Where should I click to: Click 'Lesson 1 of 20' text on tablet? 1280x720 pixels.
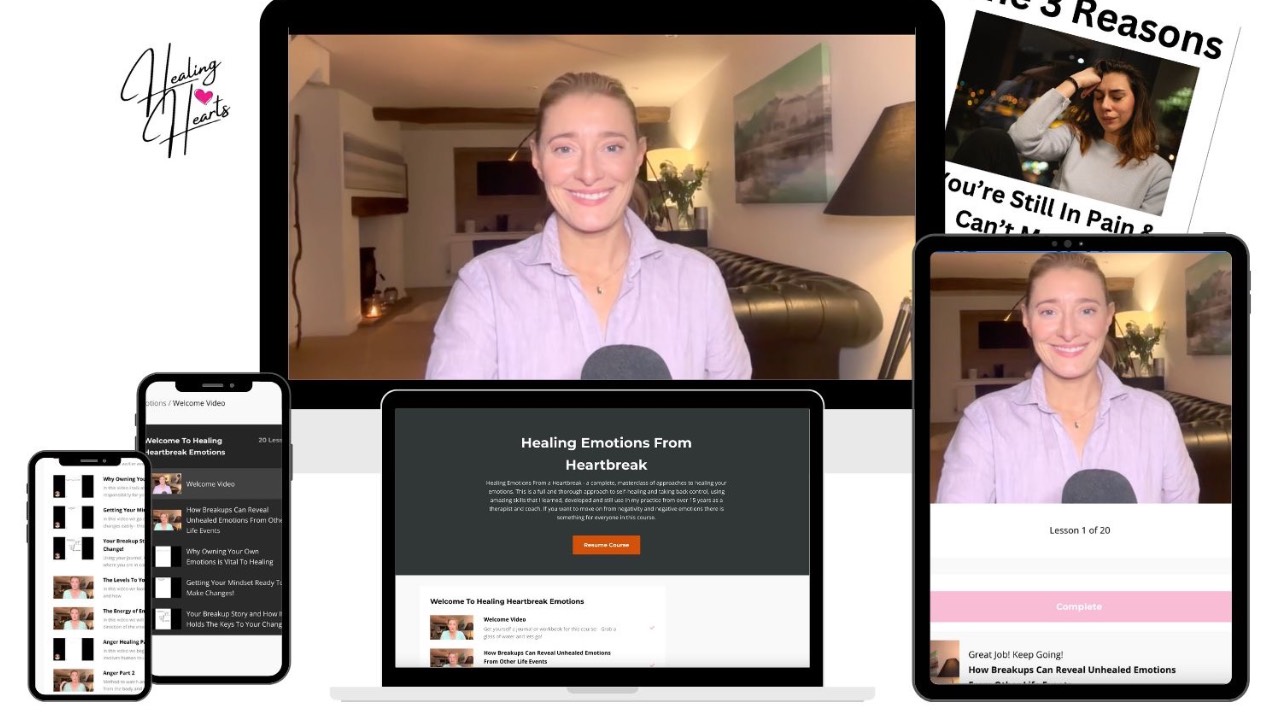coord(1080,530)
